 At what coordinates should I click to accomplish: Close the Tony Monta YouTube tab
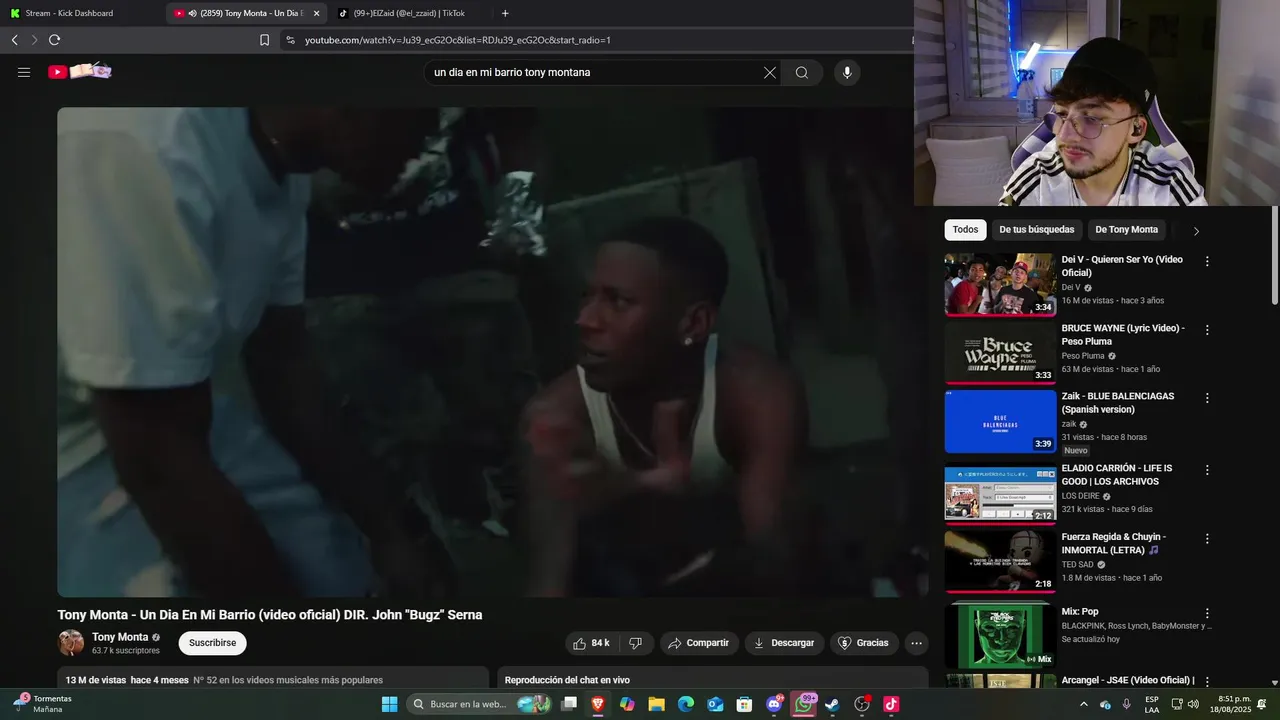pos(317,13)
